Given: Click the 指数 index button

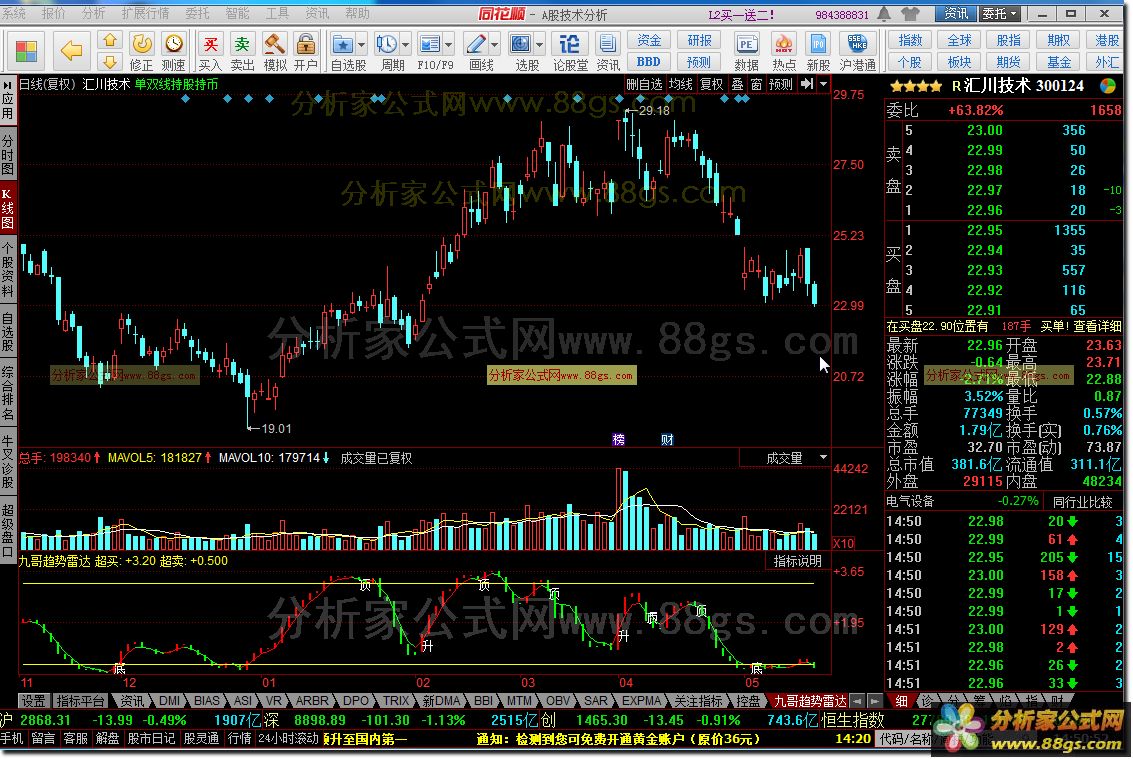Looking at the screenshot, I should [910, 40].
